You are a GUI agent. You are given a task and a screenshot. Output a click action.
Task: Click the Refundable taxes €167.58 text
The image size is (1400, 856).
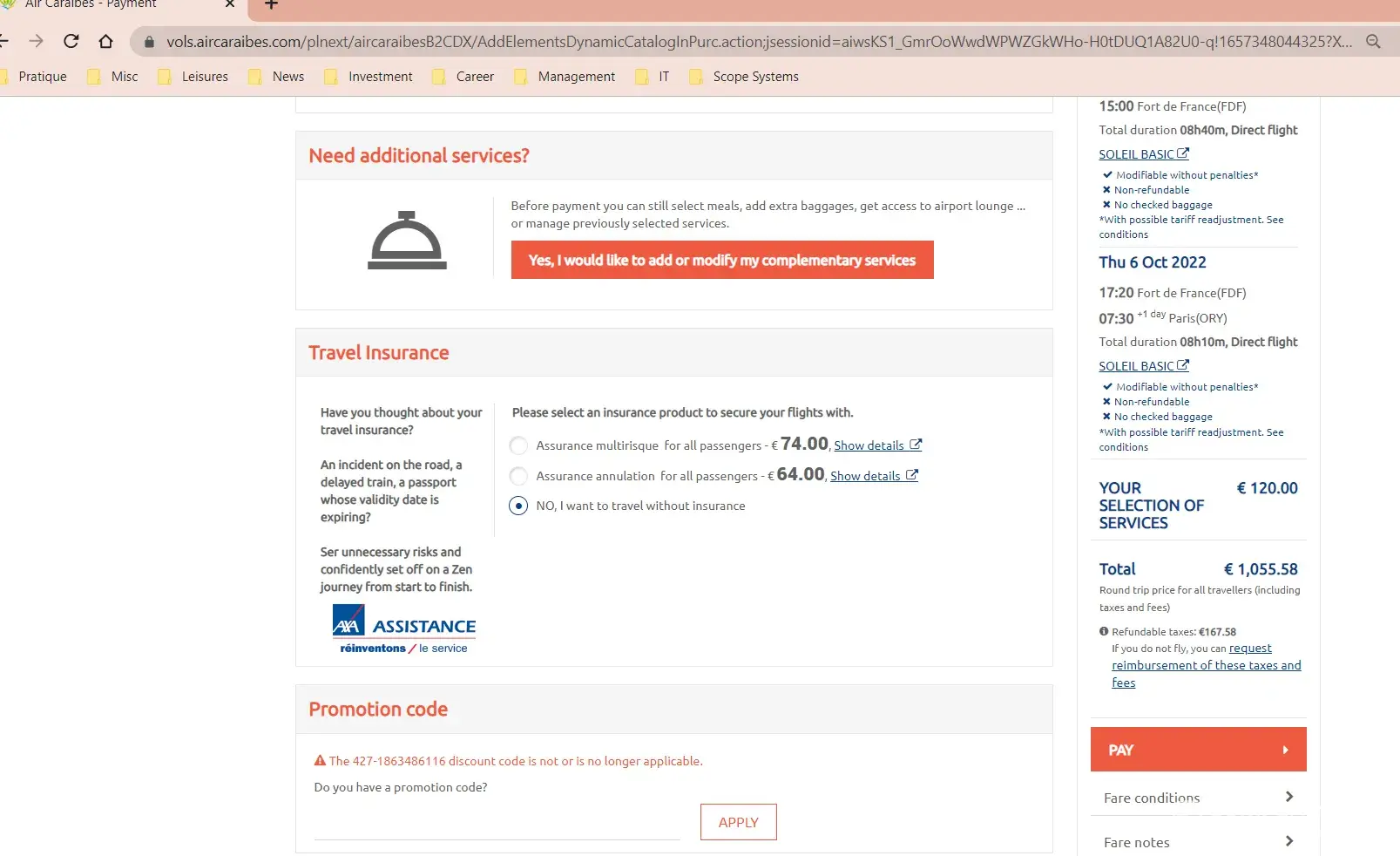pyautogui.click(x=1174, y=632)
